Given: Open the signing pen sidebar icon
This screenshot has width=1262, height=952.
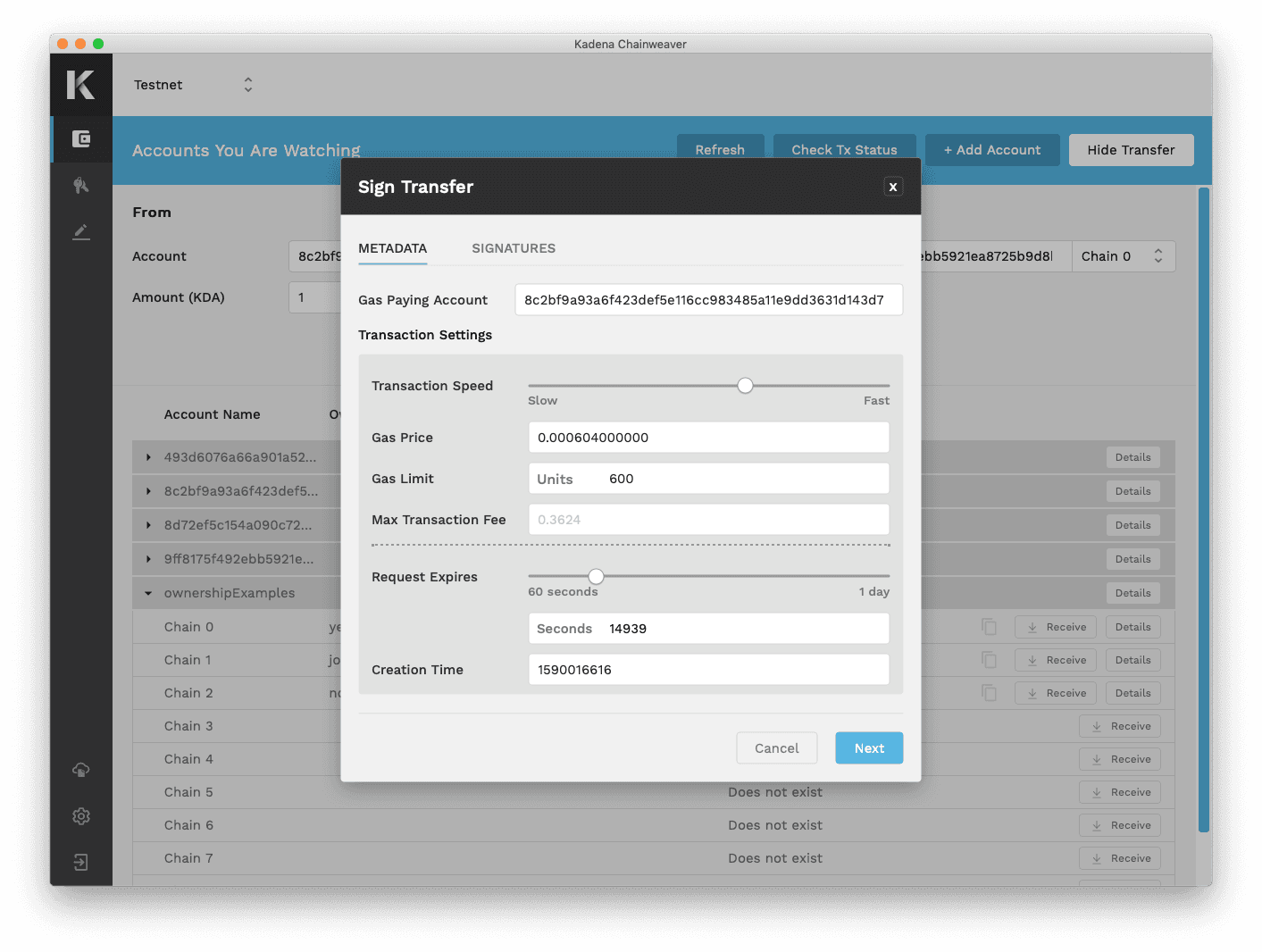Looking at the screenshot, I should (x=81, y=232).
